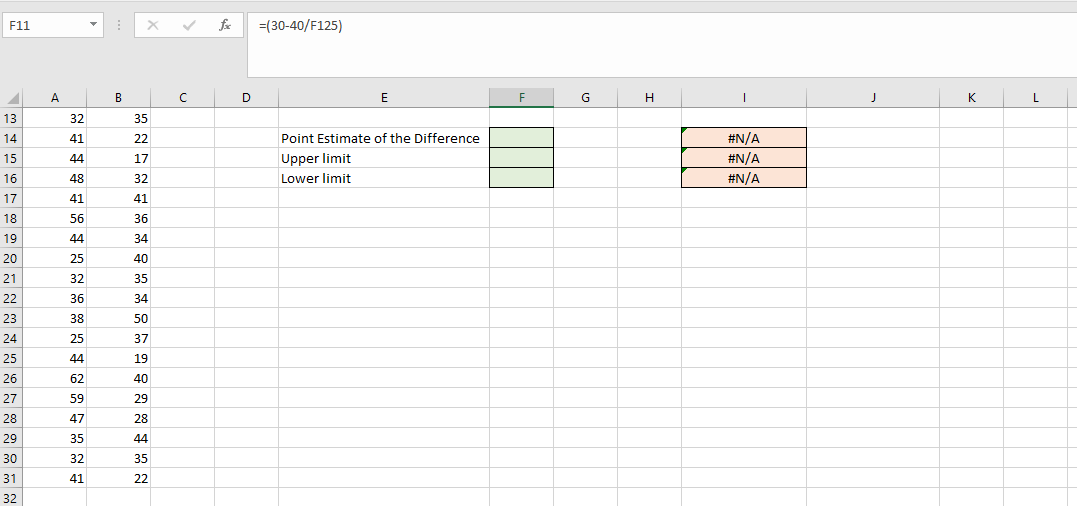
Task: Click the Select All corner triangle
Action: pyautogui.click(x=11, y=98)
